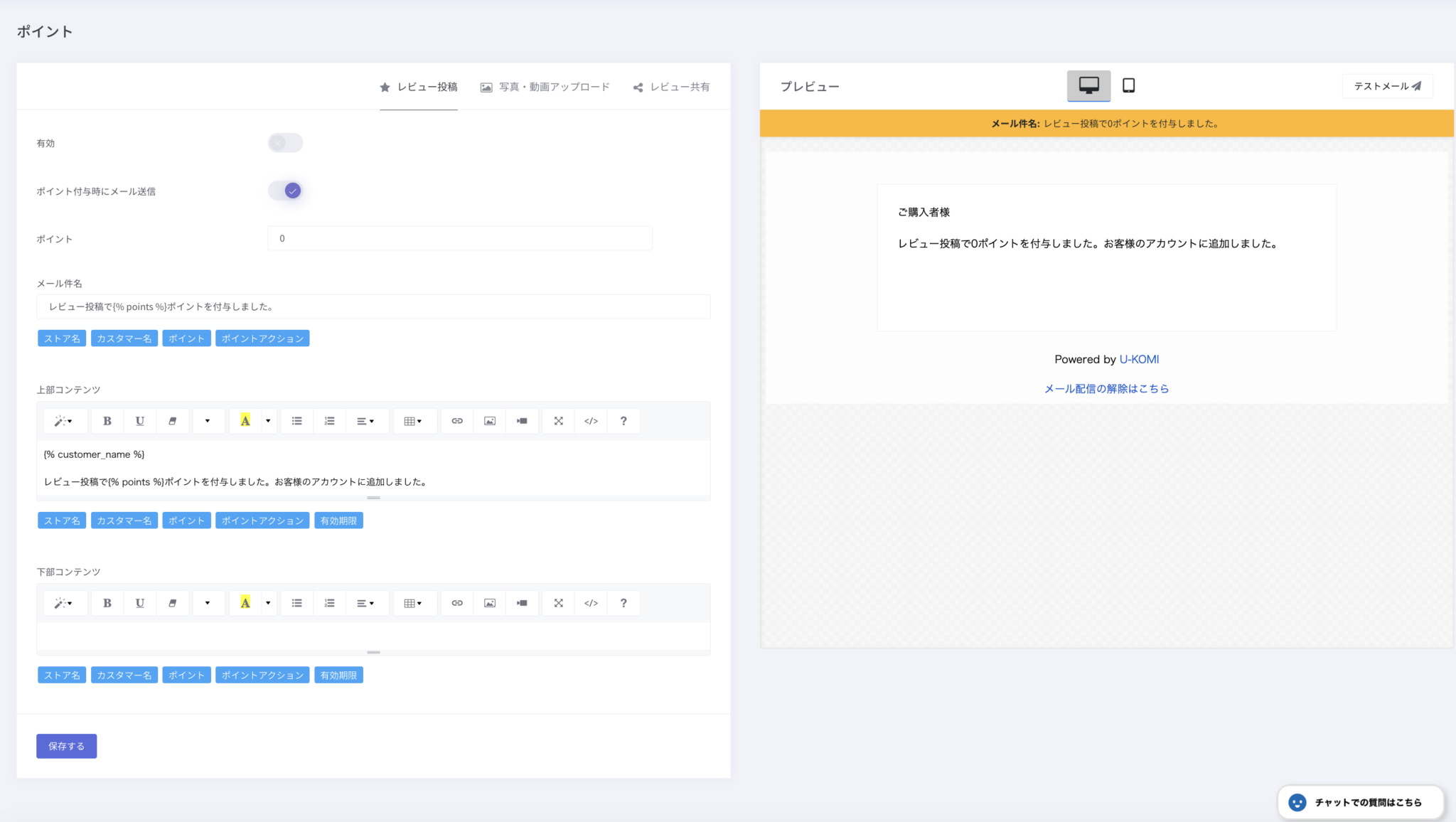Switch the preview to the mobile device icon
Image resolution: width=1456 pixels, height=822 pixels.
pyautogui.click(x=1128, y=86)
